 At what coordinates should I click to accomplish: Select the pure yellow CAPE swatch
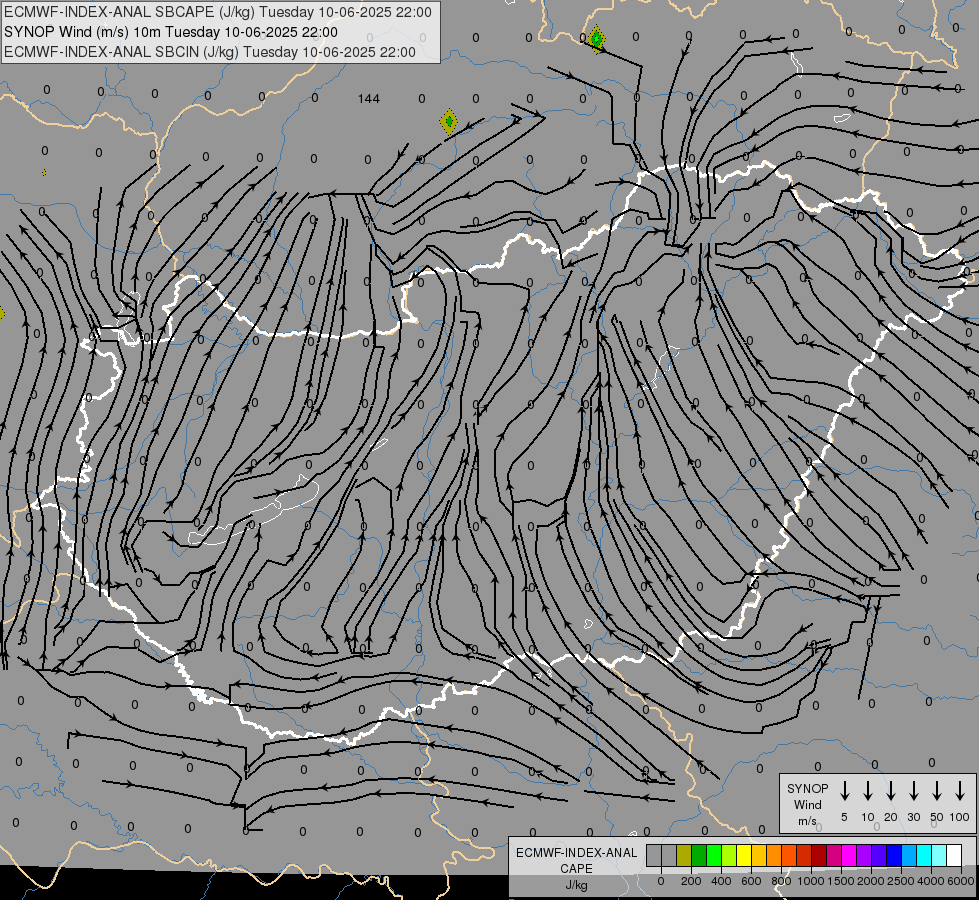(744, 855)
